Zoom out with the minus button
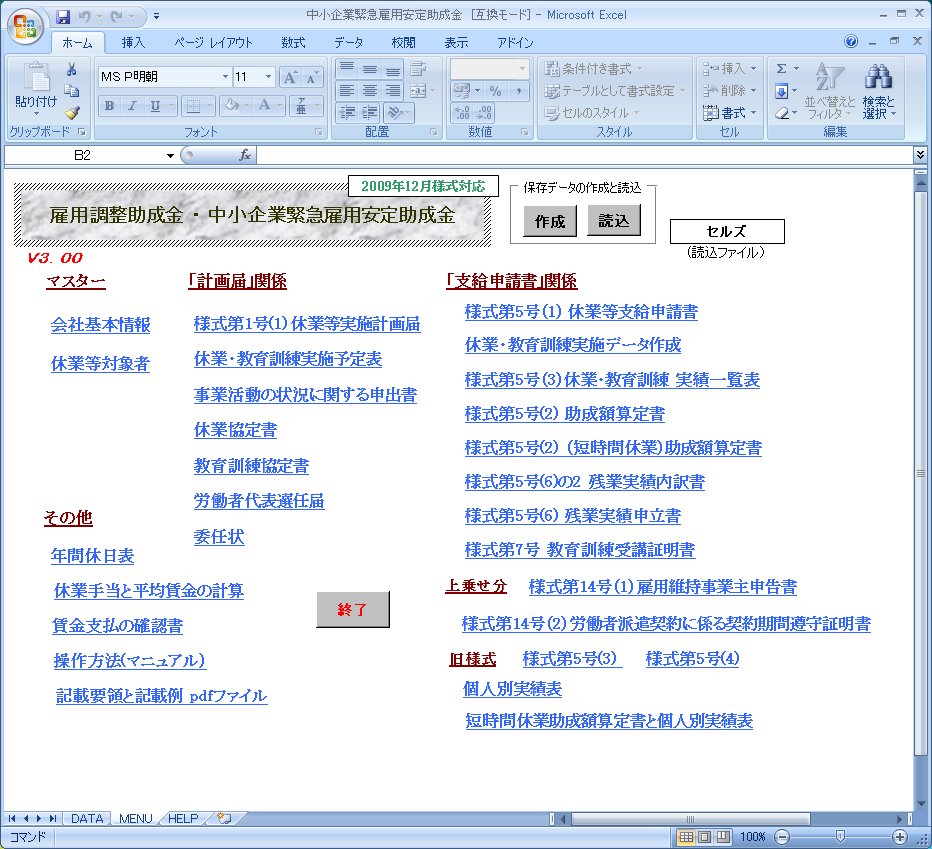This screenshot has width=932, height=849. [x=783, y=837]
